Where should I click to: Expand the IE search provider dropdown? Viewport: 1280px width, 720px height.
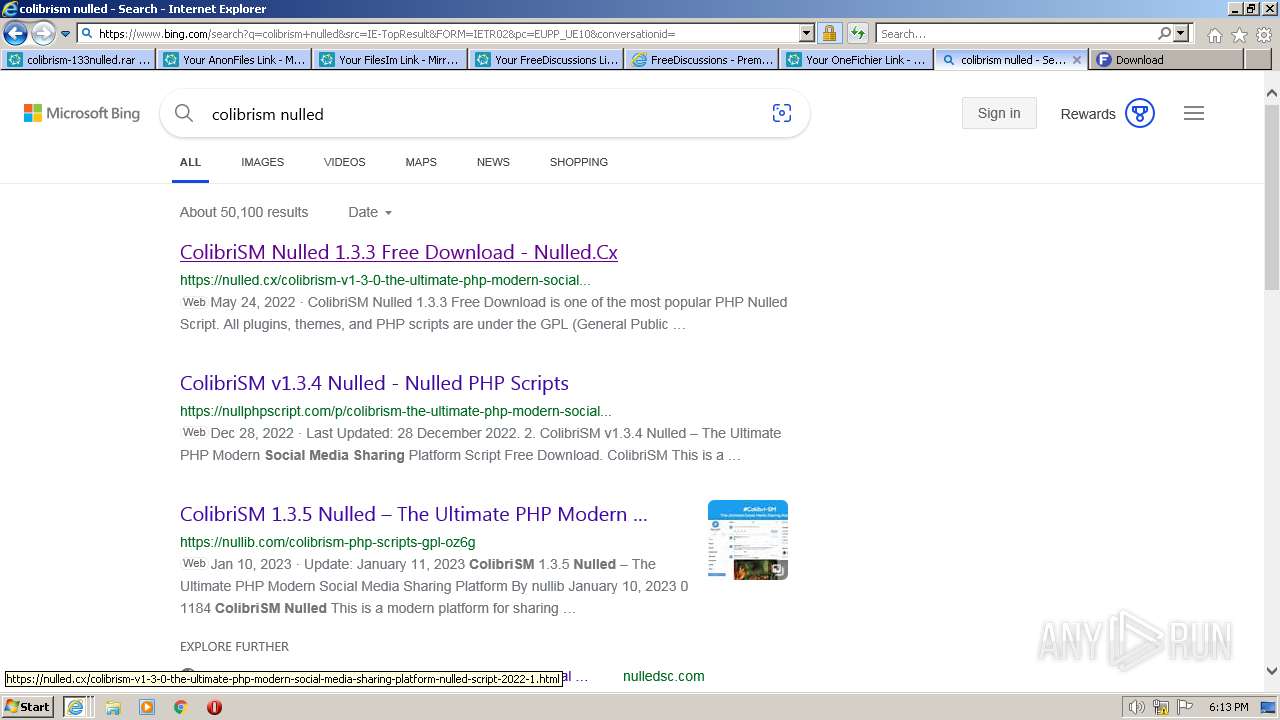(x=1181, y=34)
